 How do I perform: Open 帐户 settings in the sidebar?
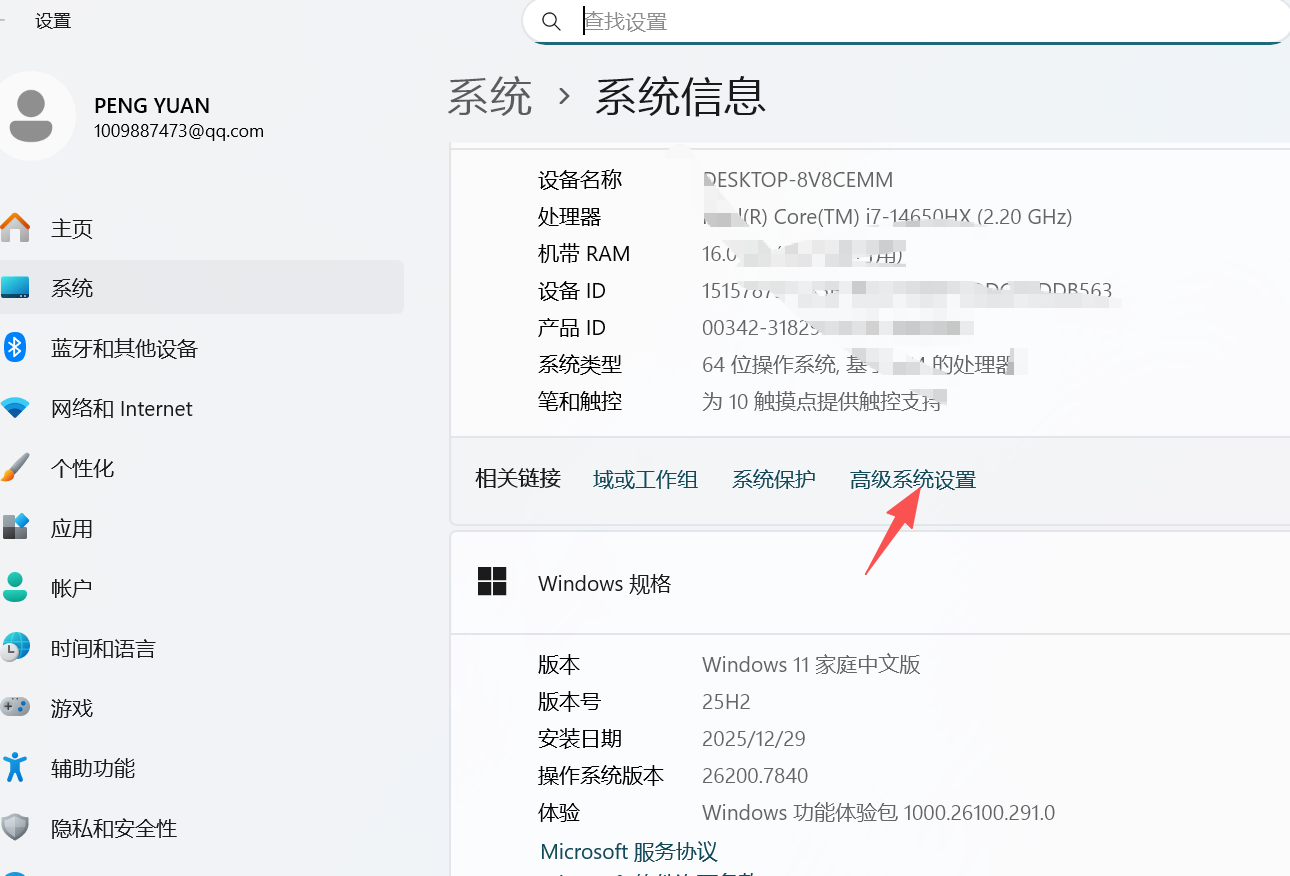[x=72, y=588]
